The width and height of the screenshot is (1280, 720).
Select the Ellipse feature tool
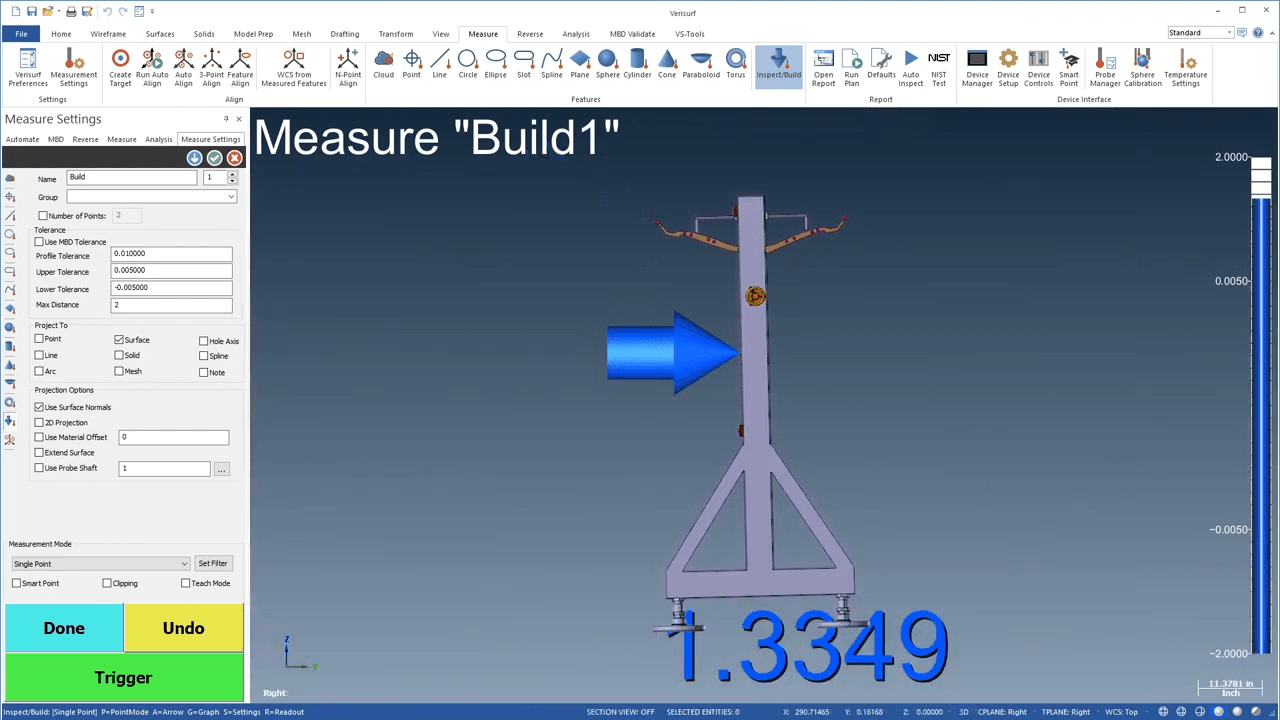pyautogui.click(x=495, y=64)
